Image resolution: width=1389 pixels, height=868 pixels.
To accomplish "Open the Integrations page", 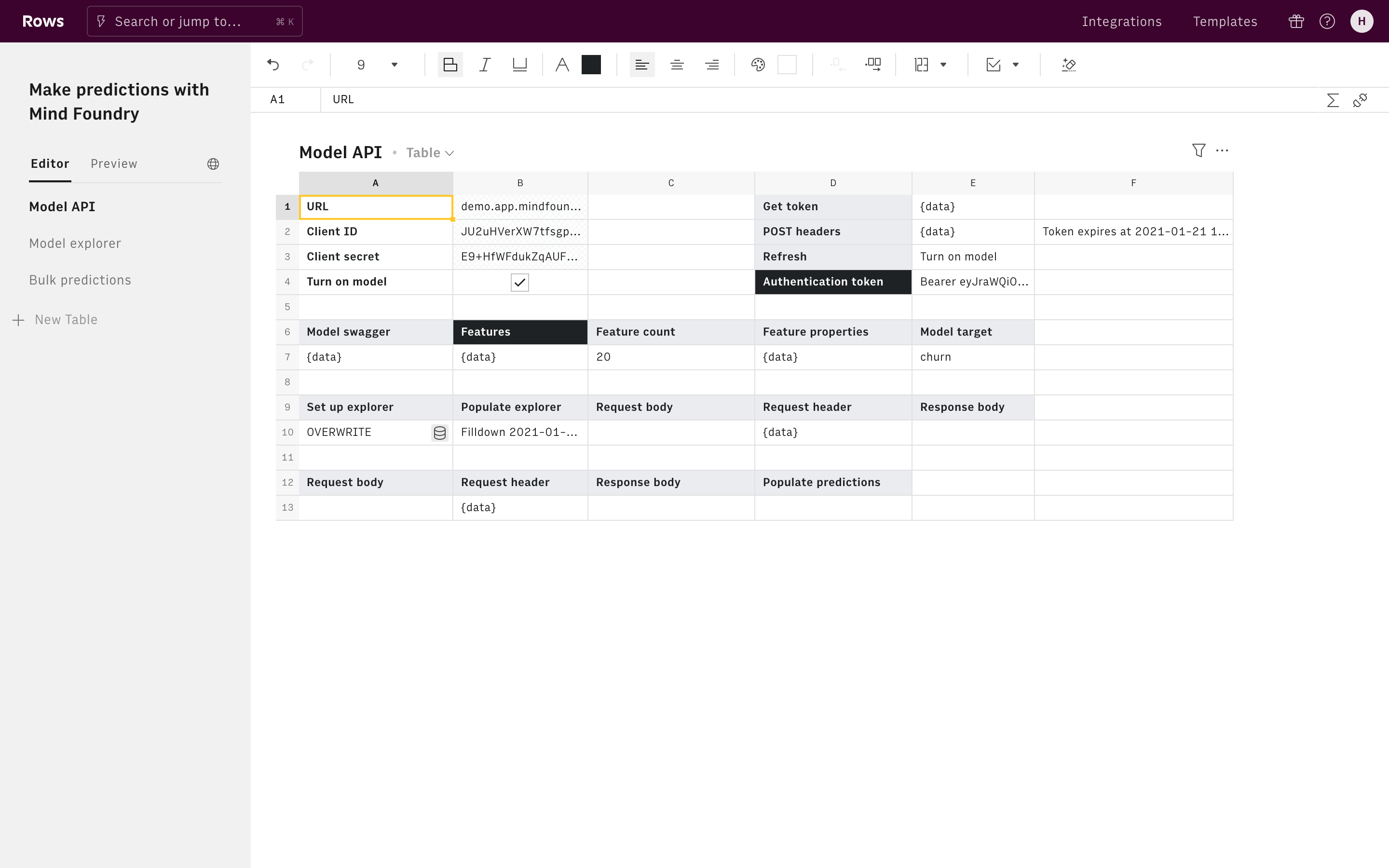I will coord(1121,21).
